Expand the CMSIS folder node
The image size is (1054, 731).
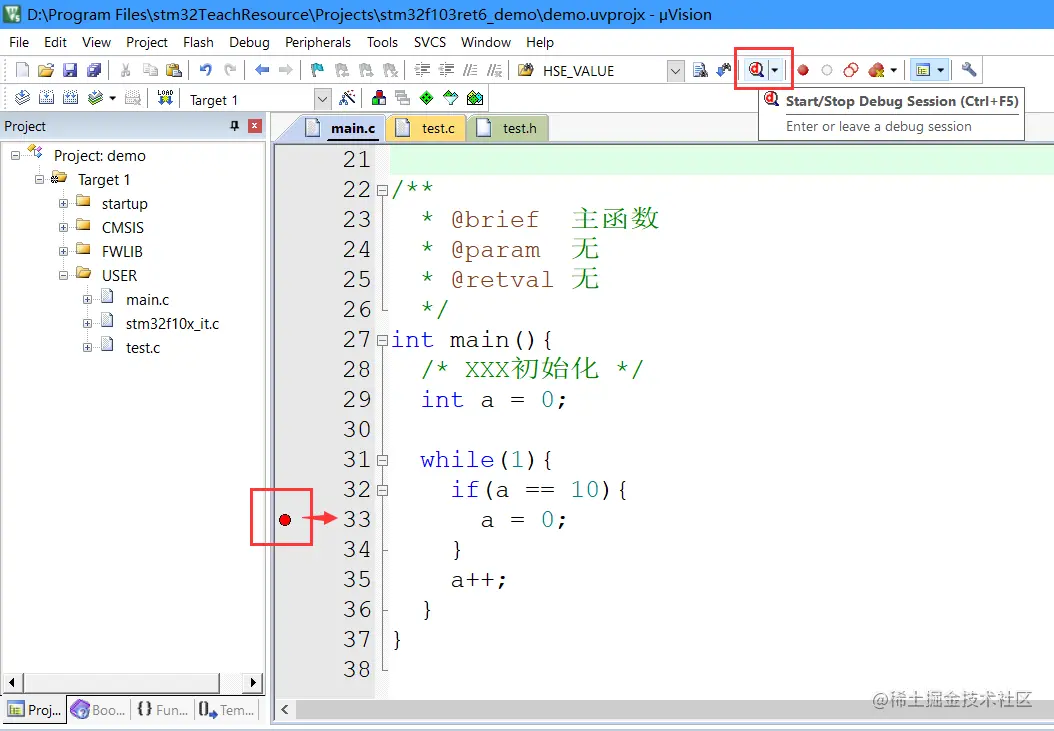63,227
